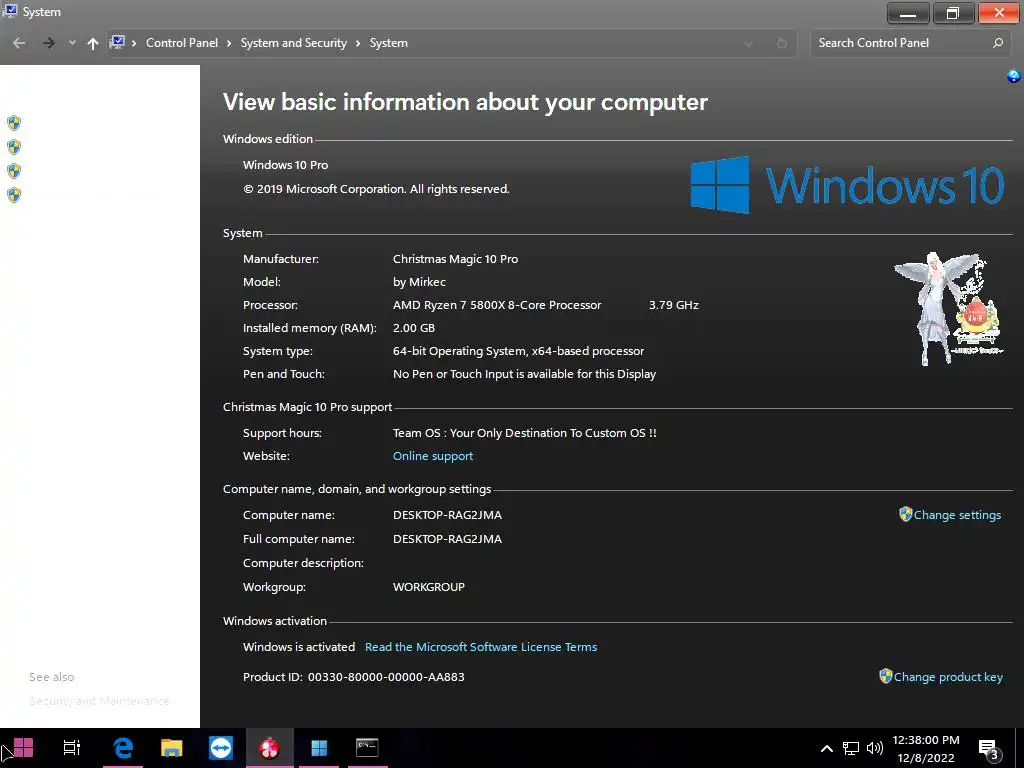Click Change settings for computer name
The width and height of the screenshot is (1024, 768).
[957, 515]
